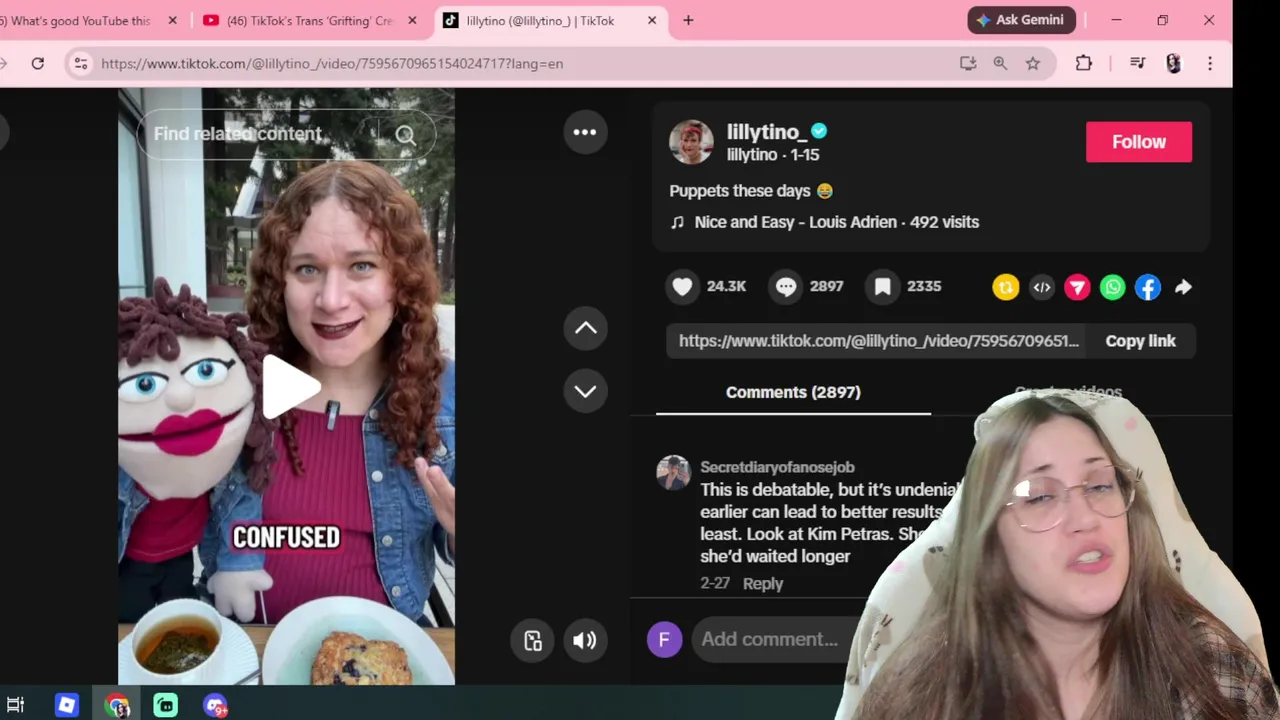The width and height of the screenshot is (1280, 720).
Task: Open the blue taskbar app icon
Action: click(x=66, y=706)
